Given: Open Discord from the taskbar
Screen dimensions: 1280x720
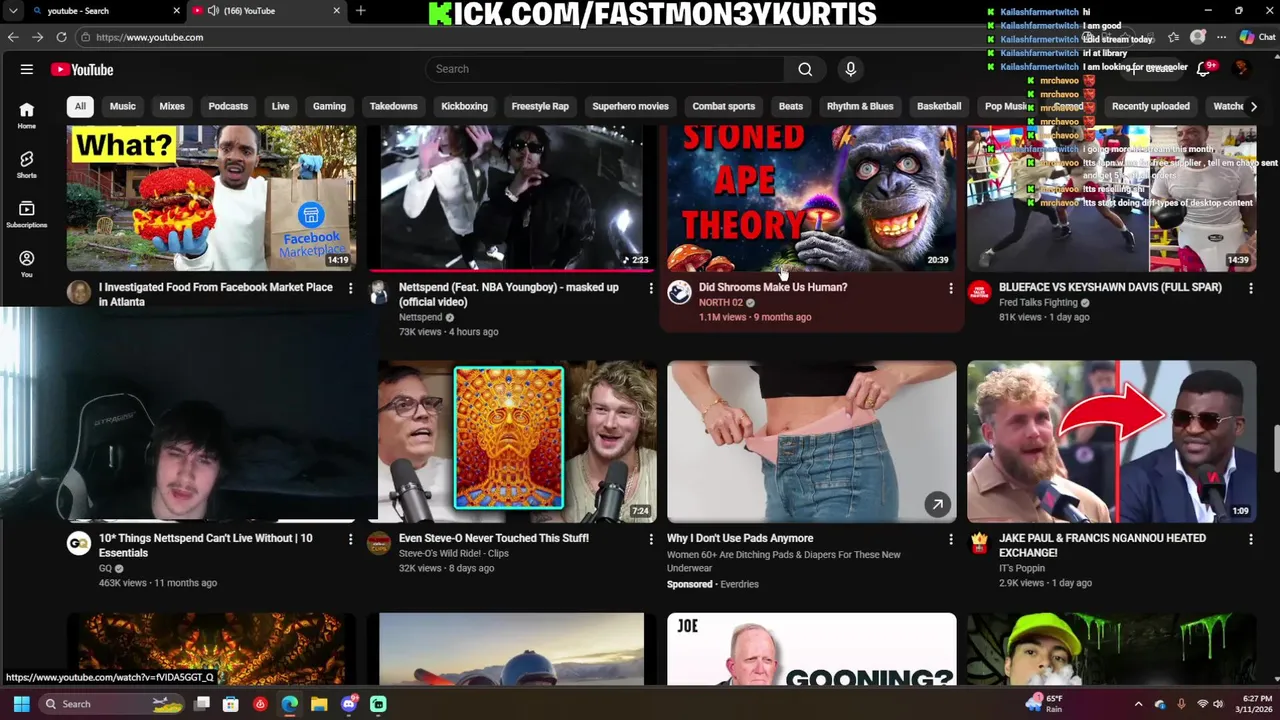Looking at the screenshot, I should pos(348,704).
